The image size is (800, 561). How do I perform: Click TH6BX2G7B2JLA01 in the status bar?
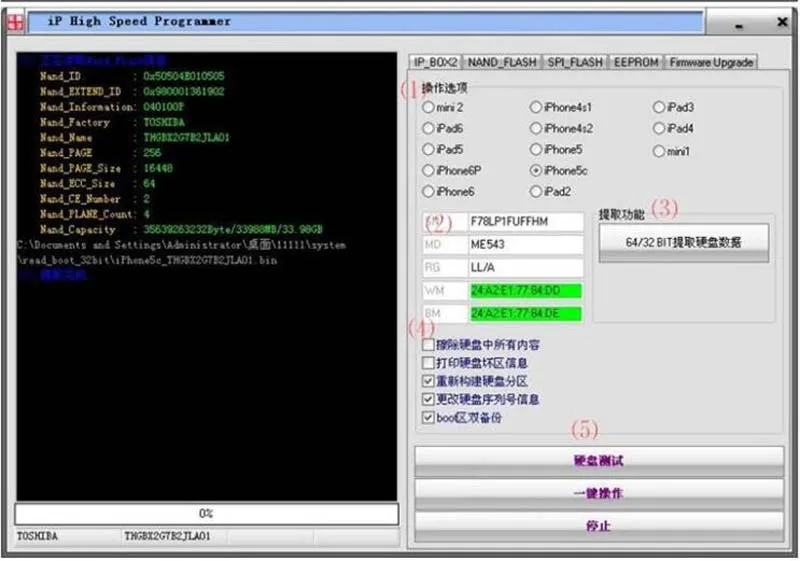(167, 537)
